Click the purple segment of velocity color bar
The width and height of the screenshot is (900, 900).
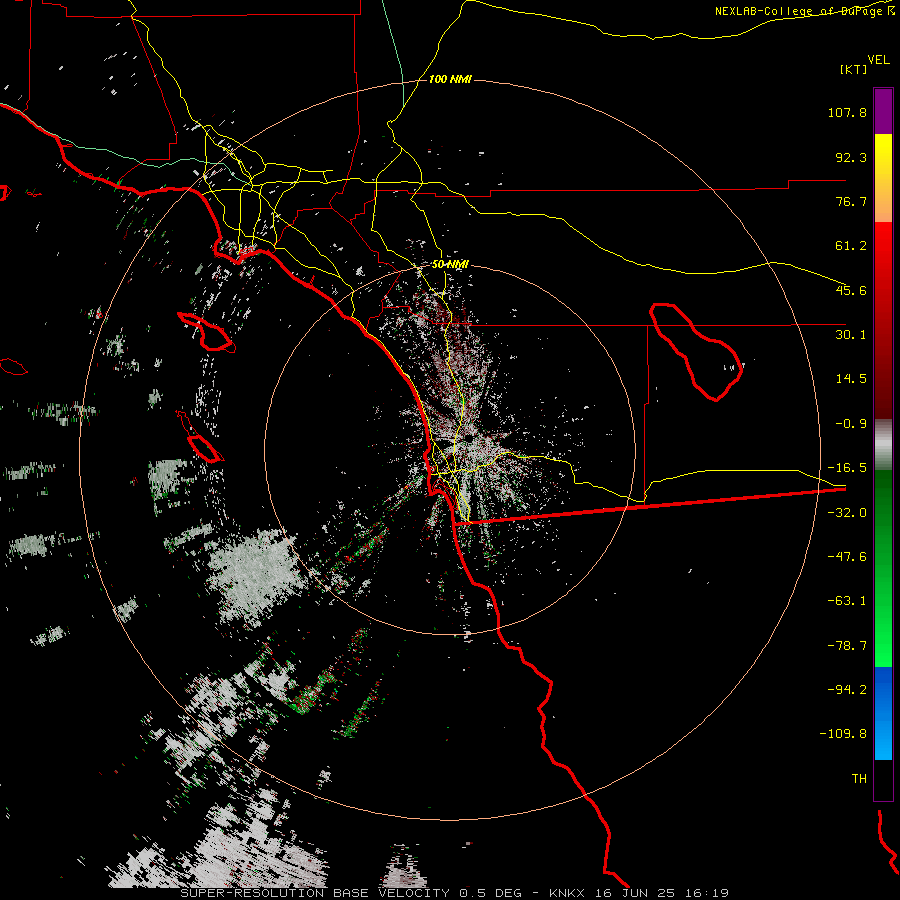click(883, 111)
